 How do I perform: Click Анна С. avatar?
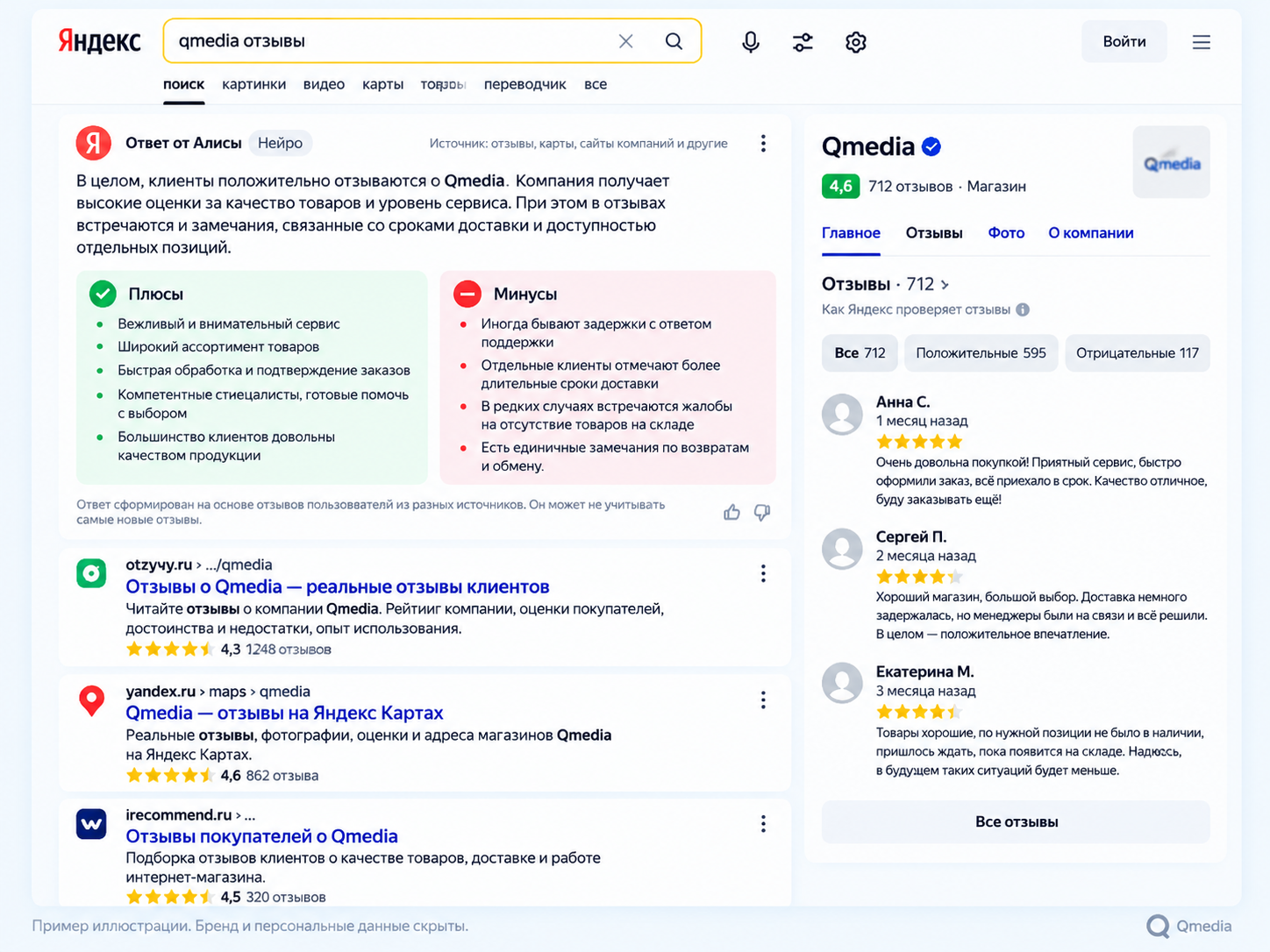(x=842, y=414)
